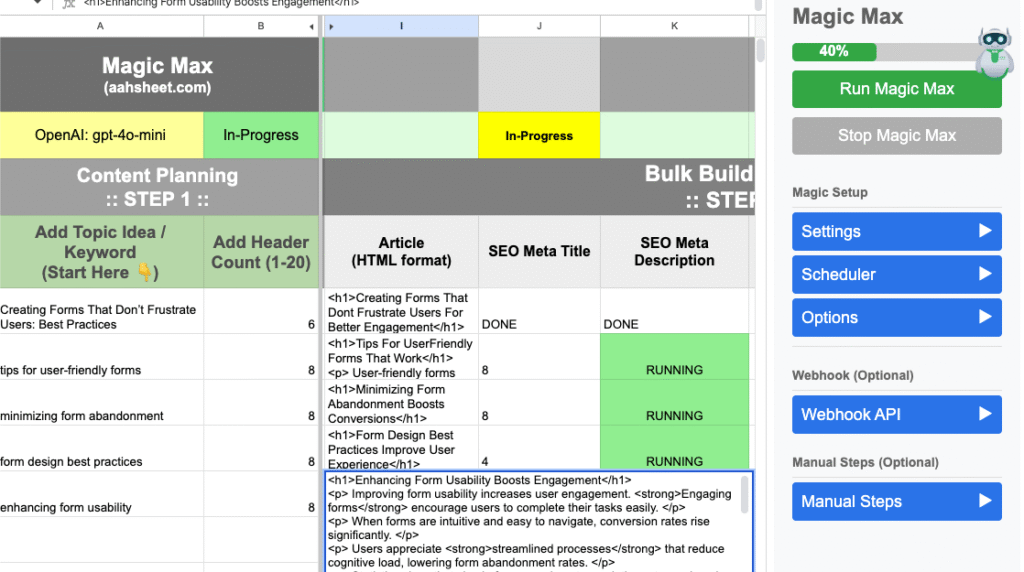Select 'Creating Forms That Don't Frustrate Users' topic cell
This screenshot has width=1024, height=572.
point(101,311)
